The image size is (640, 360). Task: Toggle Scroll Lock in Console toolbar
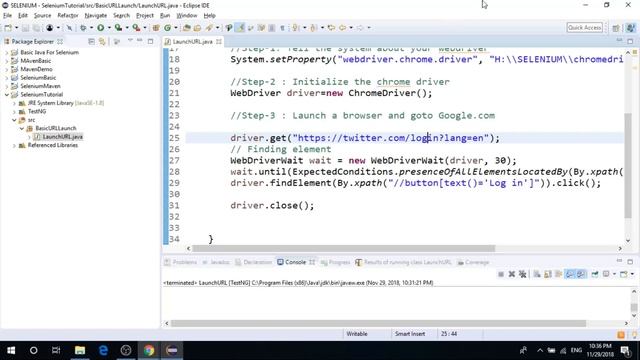click(x=548, y=274)
